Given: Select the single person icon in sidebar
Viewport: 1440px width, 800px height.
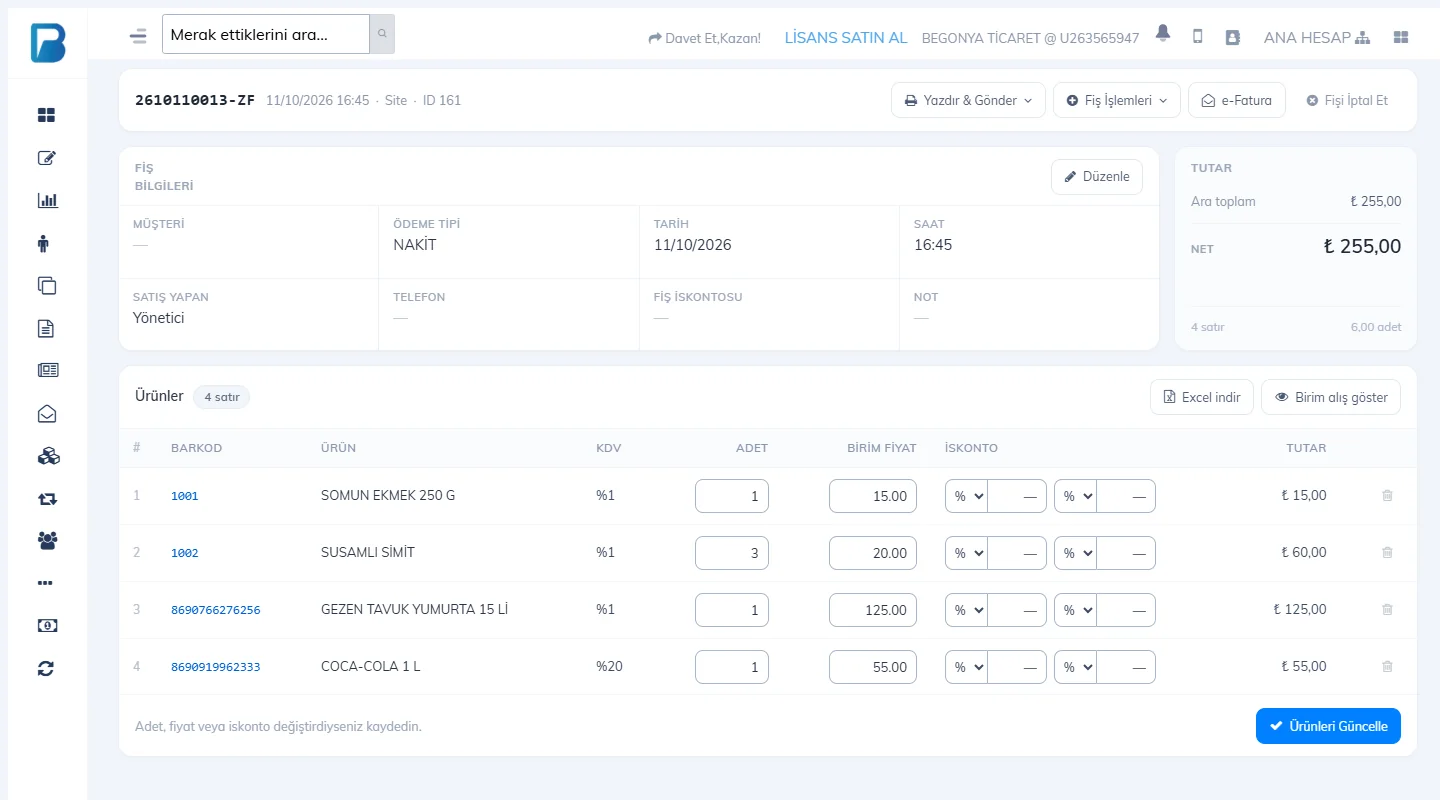Looking at the screenshot, I should pyautogui.click(x=43, y=243).
